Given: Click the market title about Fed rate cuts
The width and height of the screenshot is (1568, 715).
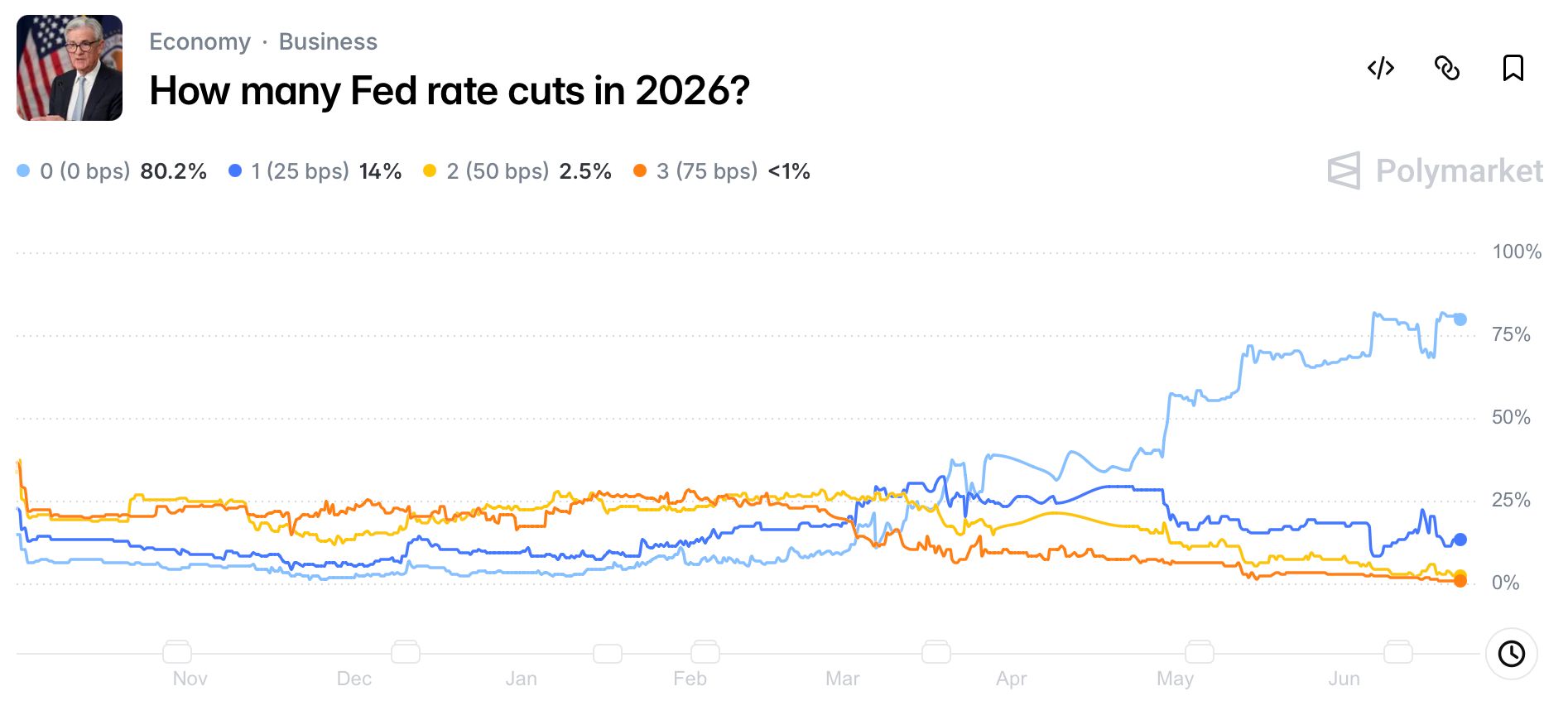Looking at the screenshot, I should 450,90.
